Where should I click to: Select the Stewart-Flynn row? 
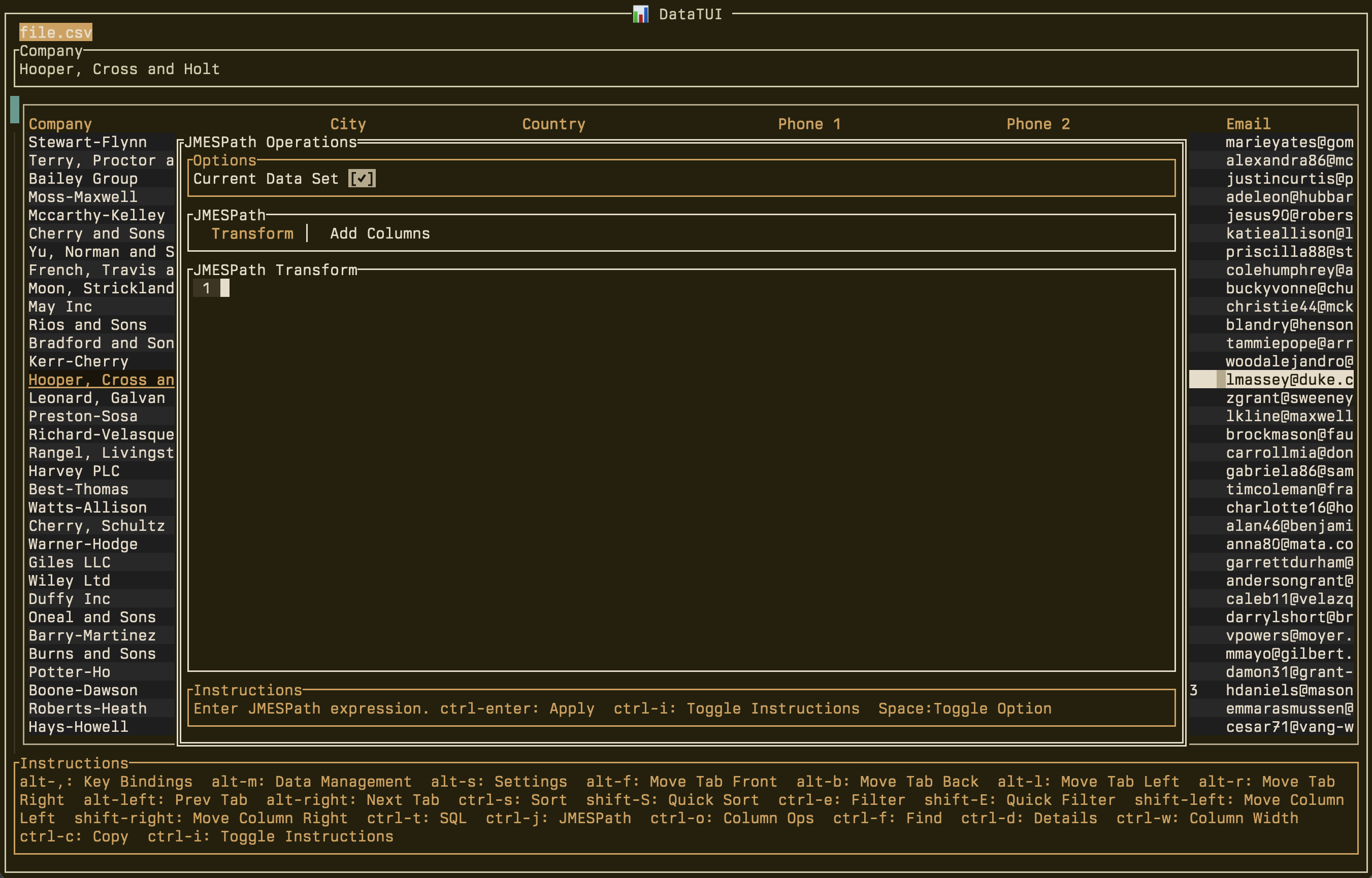tap(88, 143)
